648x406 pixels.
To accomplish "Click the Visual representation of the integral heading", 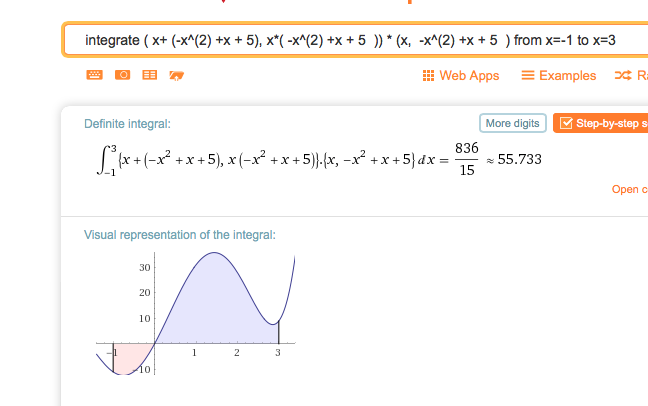I will [179, 235].
